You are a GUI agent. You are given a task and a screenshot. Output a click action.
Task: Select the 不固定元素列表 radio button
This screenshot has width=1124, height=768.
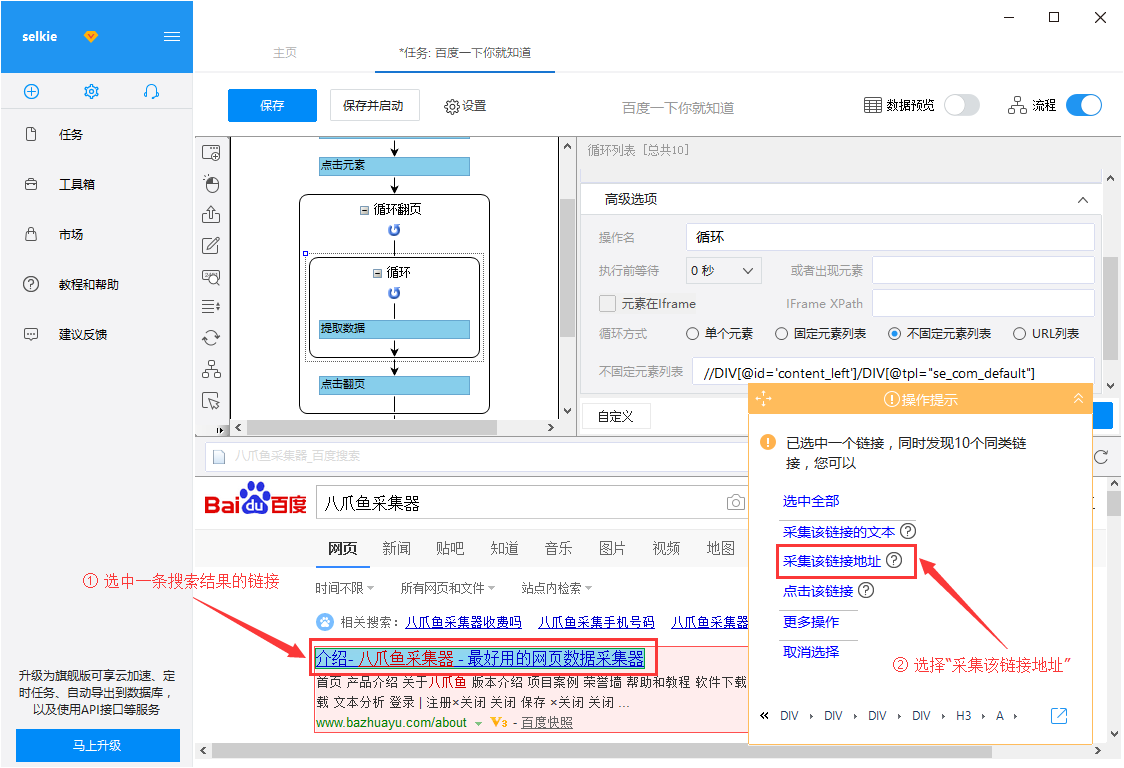894,333
